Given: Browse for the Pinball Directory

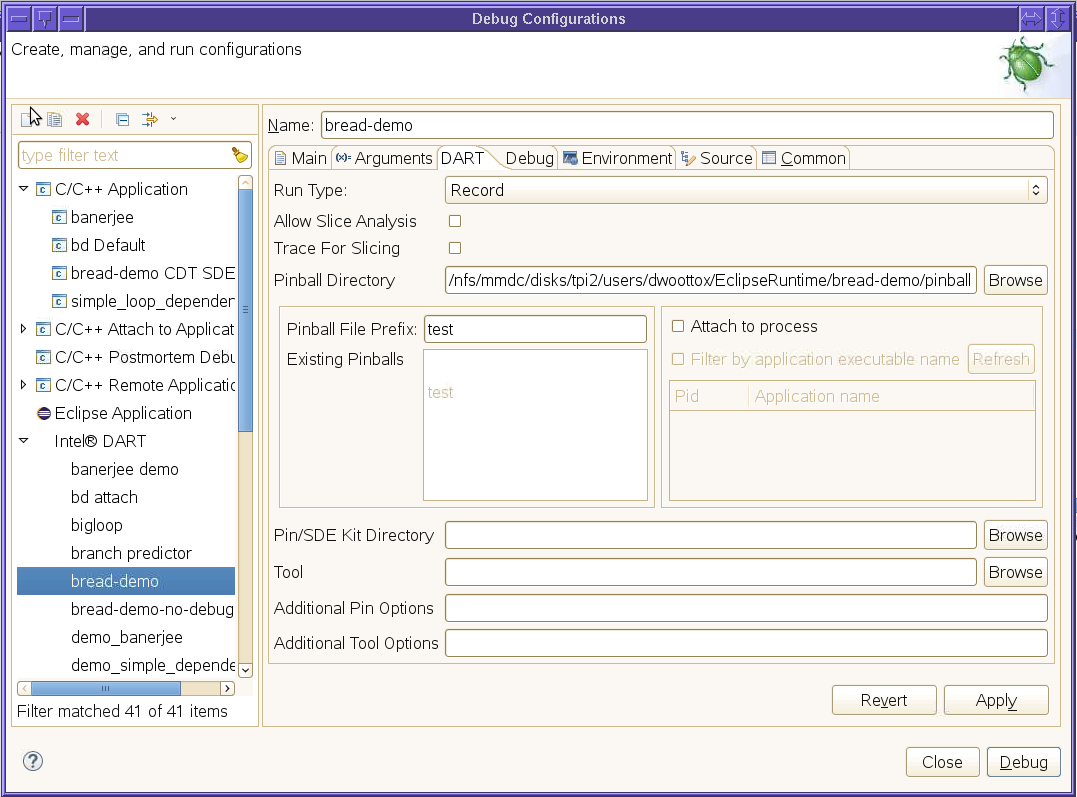Looking at the screenshot, I should pos(1015,280).
